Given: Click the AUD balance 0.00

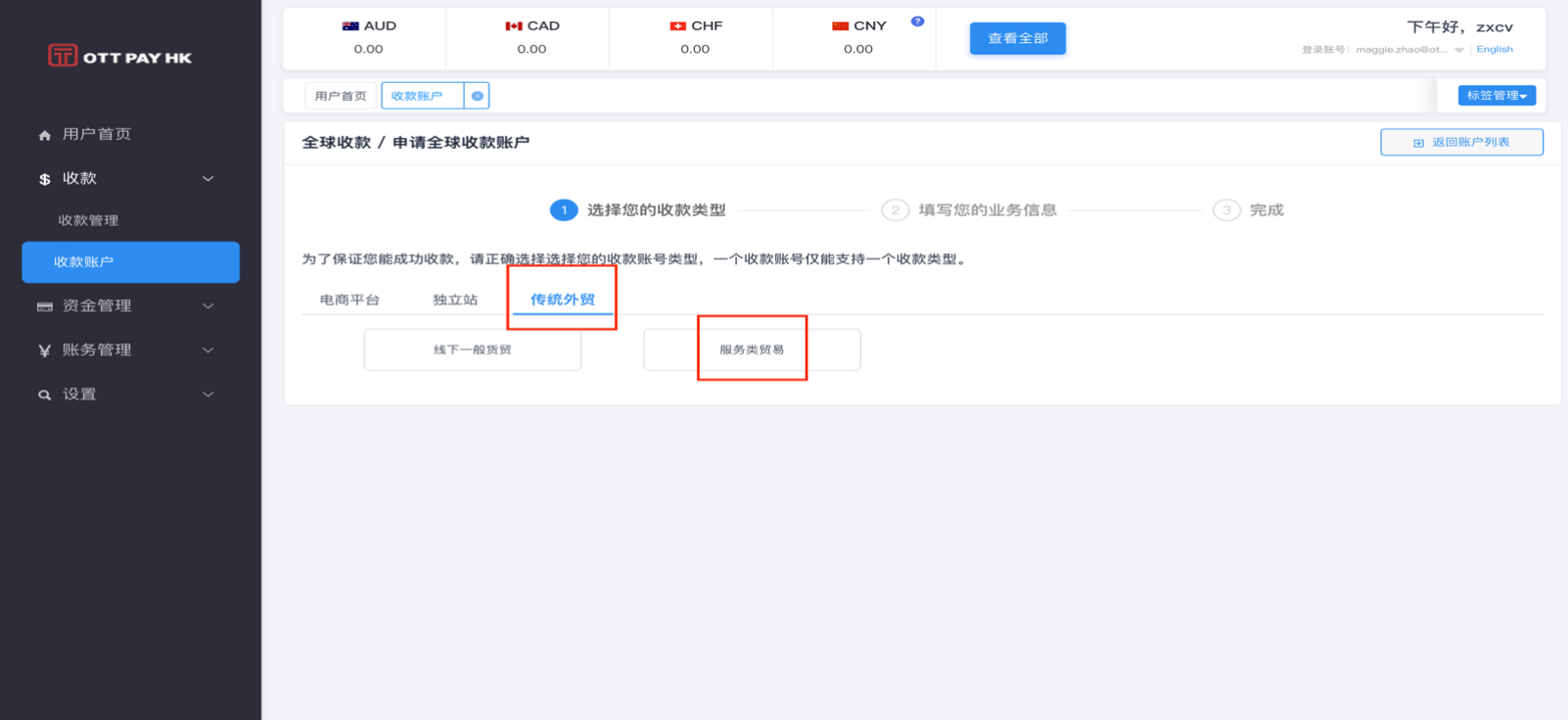Looking at the screenshot, I should [369, 49].
